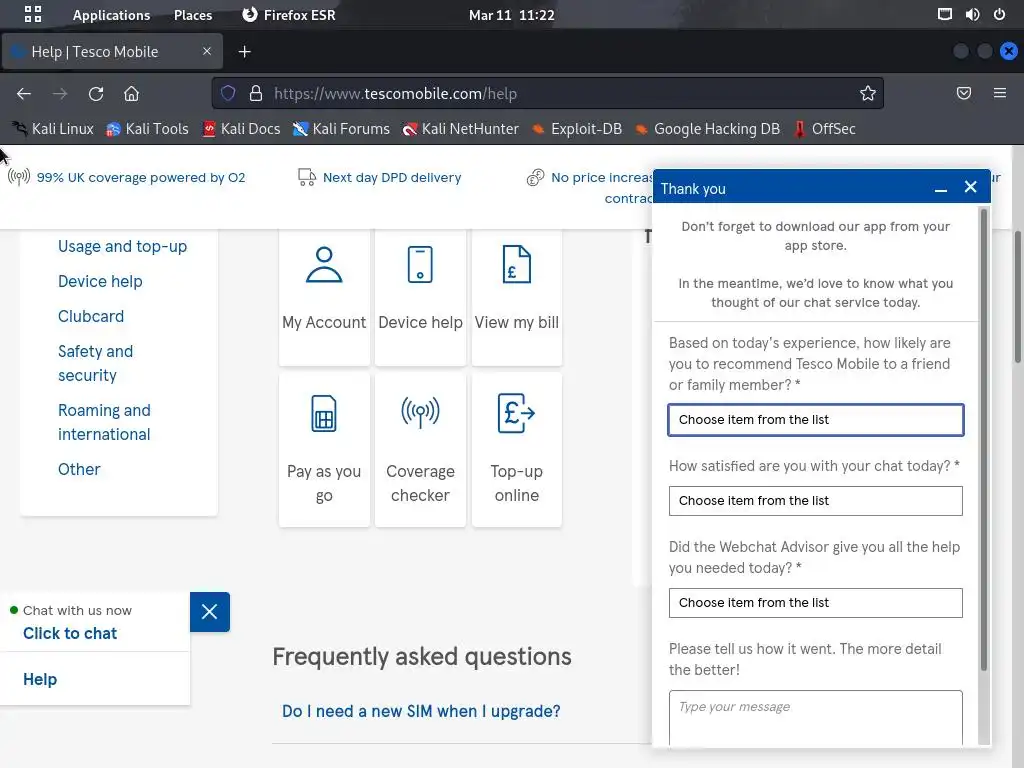The height and width of the screenshot is (768, 1024).
Task: Open the Places menu
Action: point(193,15)
